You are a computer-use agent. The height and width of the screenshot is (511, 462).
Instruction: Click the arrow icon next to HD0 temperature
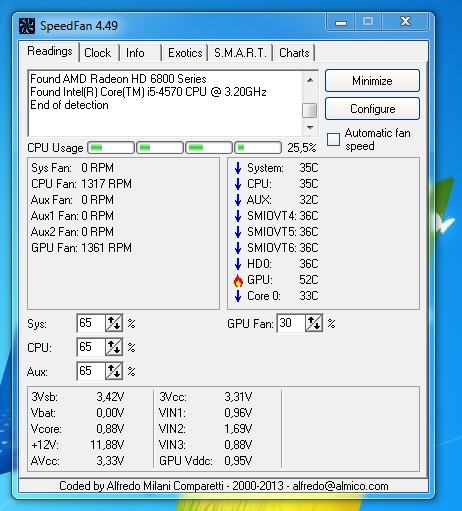pyautogui.click(x=238, y=264)
